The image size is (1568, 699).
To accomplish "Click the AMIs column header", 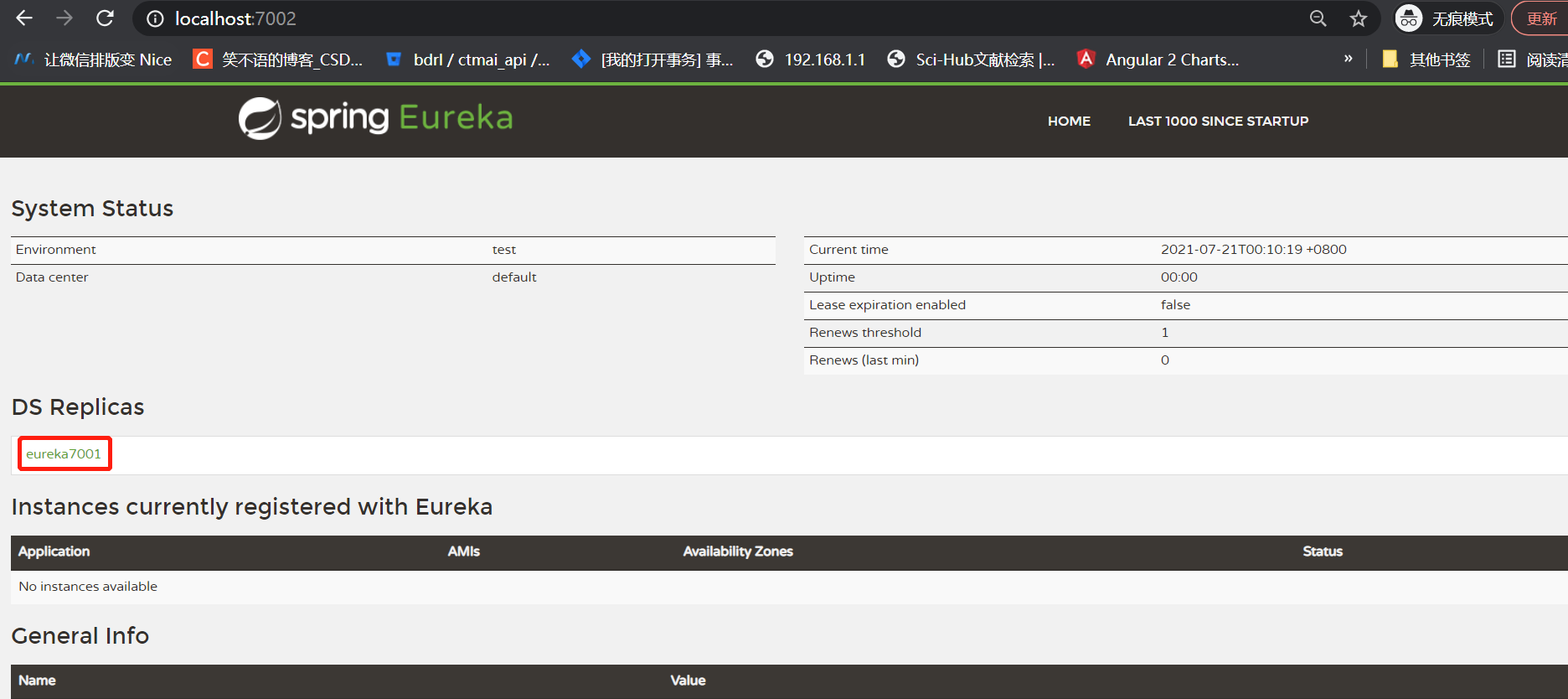I will (x=463, y=551).
